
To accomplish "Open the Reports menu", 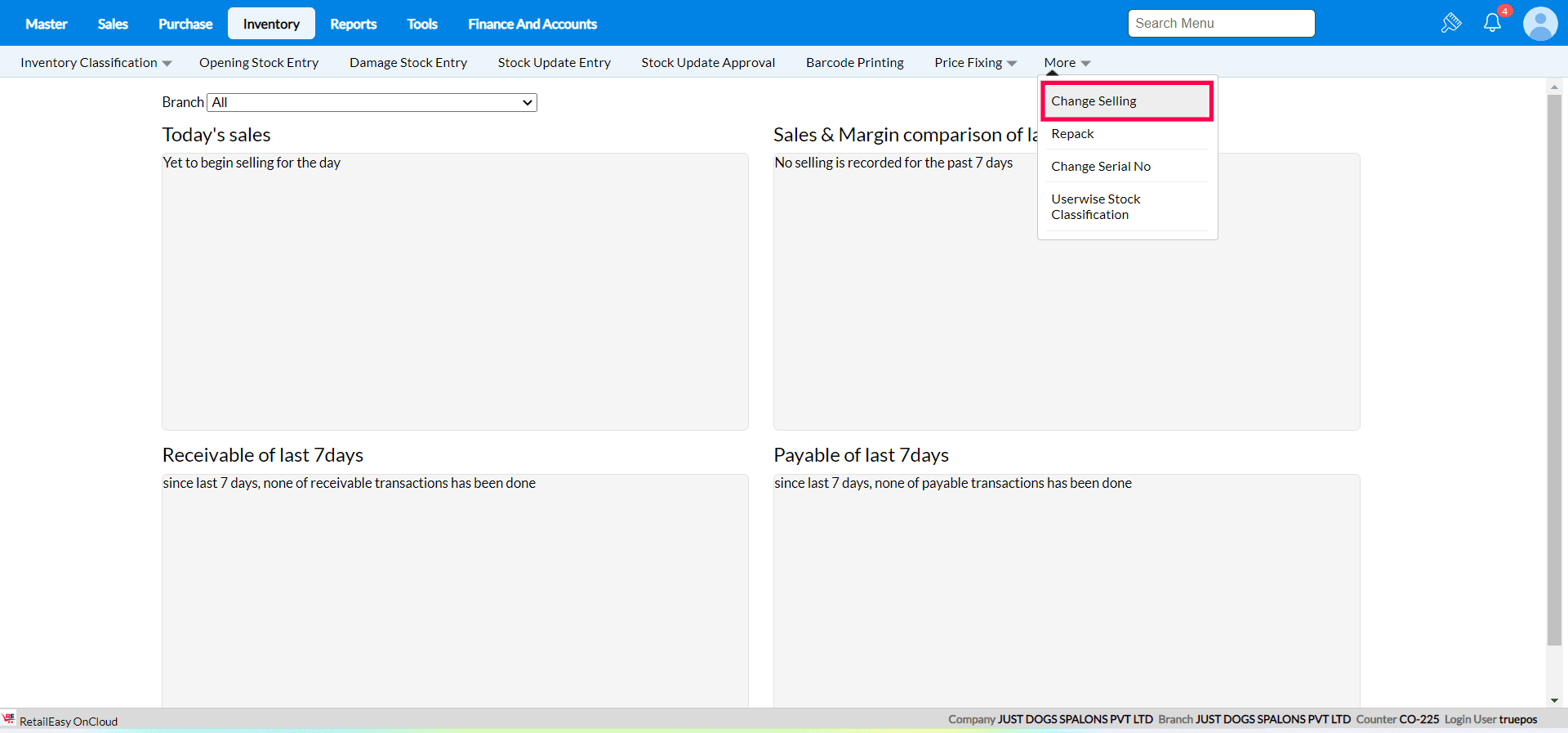I will pos(354,24).
